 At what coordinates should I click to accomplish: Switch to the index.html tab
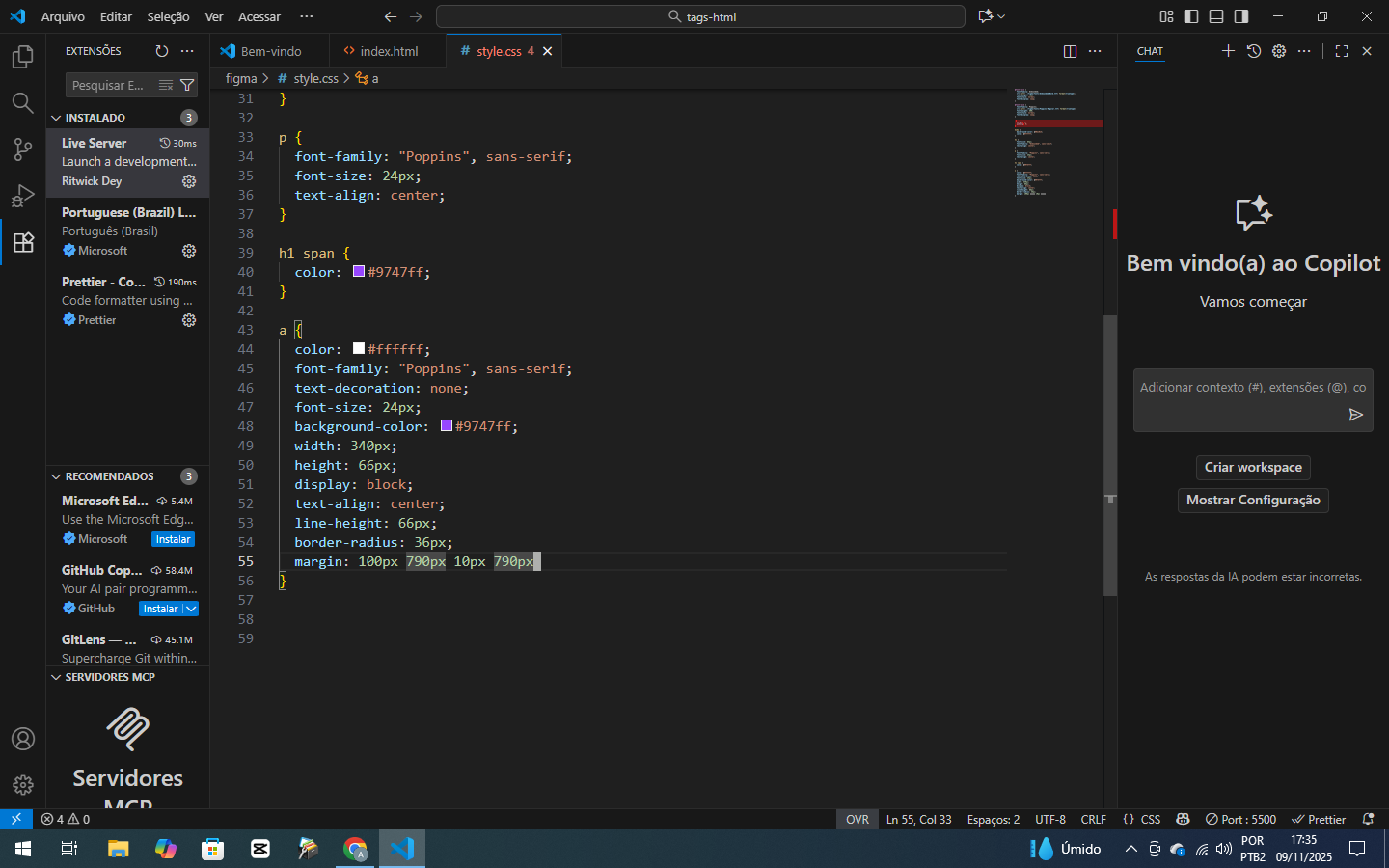tap(388, 51)
